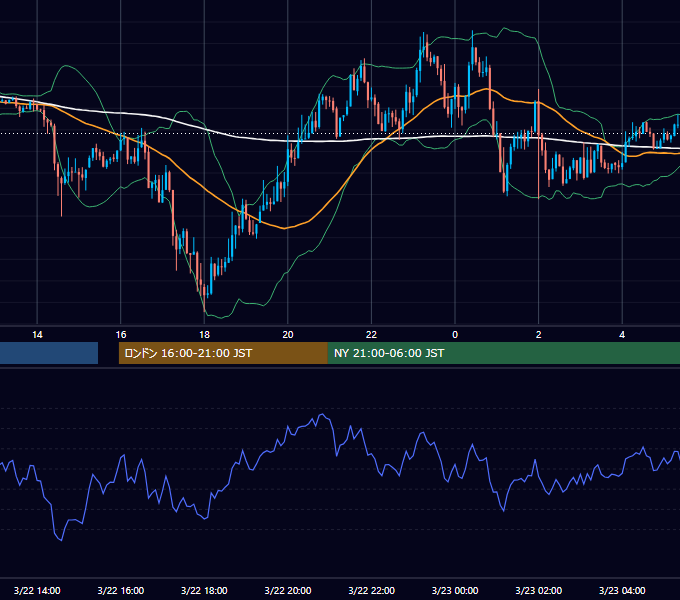The image size is (680, 600).
Task: Click the 2 hour label on price chart axis
Action: [539, 335]
